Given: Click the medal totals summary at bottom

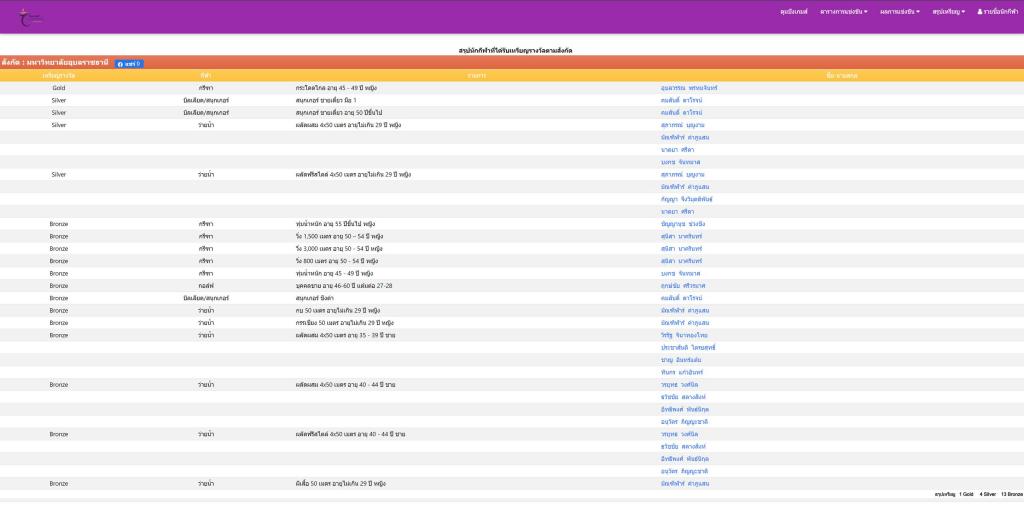Looking at the screenshot, I should coord(978,494).
